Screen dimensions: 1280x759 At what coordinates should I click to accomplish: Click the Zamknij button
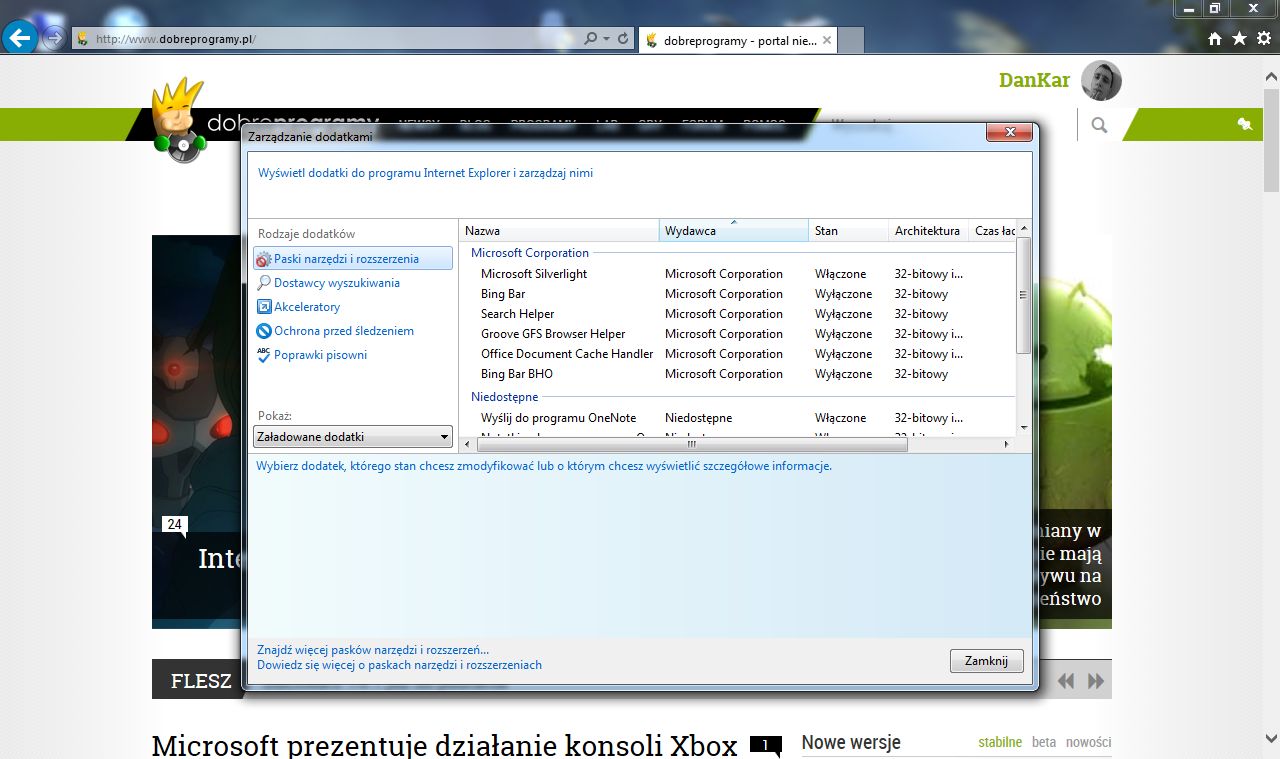pos(986,661)
